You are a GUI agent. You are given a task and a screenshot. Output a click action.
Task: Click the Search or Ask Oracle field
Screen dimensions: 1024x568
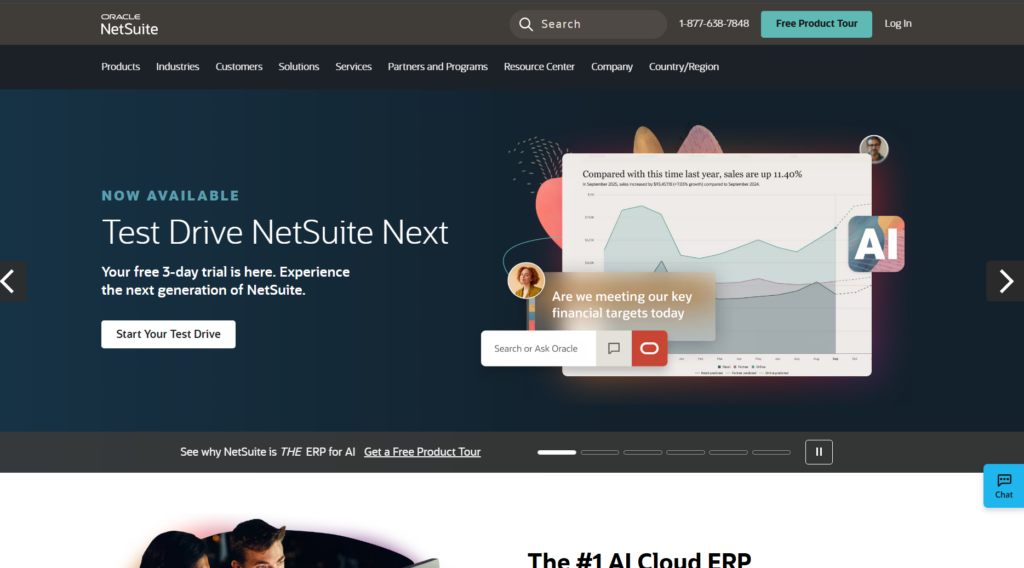tap(539, 349)
